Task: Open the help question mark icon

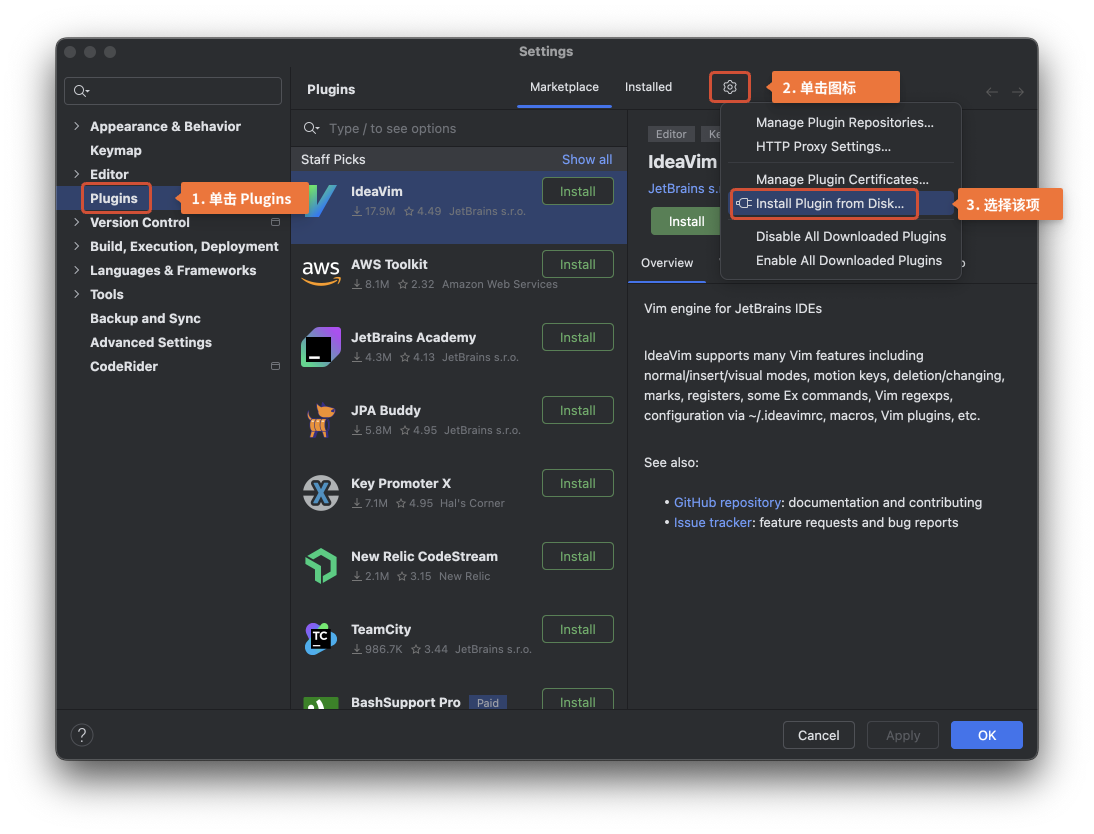Action: pos(82,735)
